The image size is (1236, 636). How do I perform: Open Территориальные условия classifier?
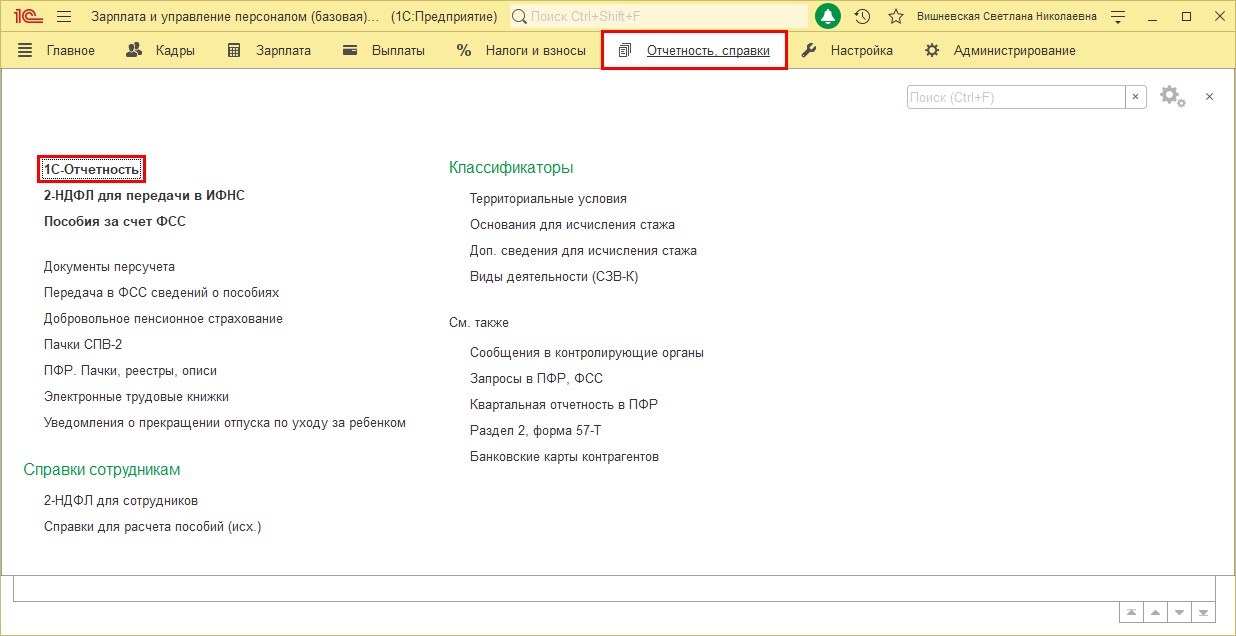click(x=548, y=199)
